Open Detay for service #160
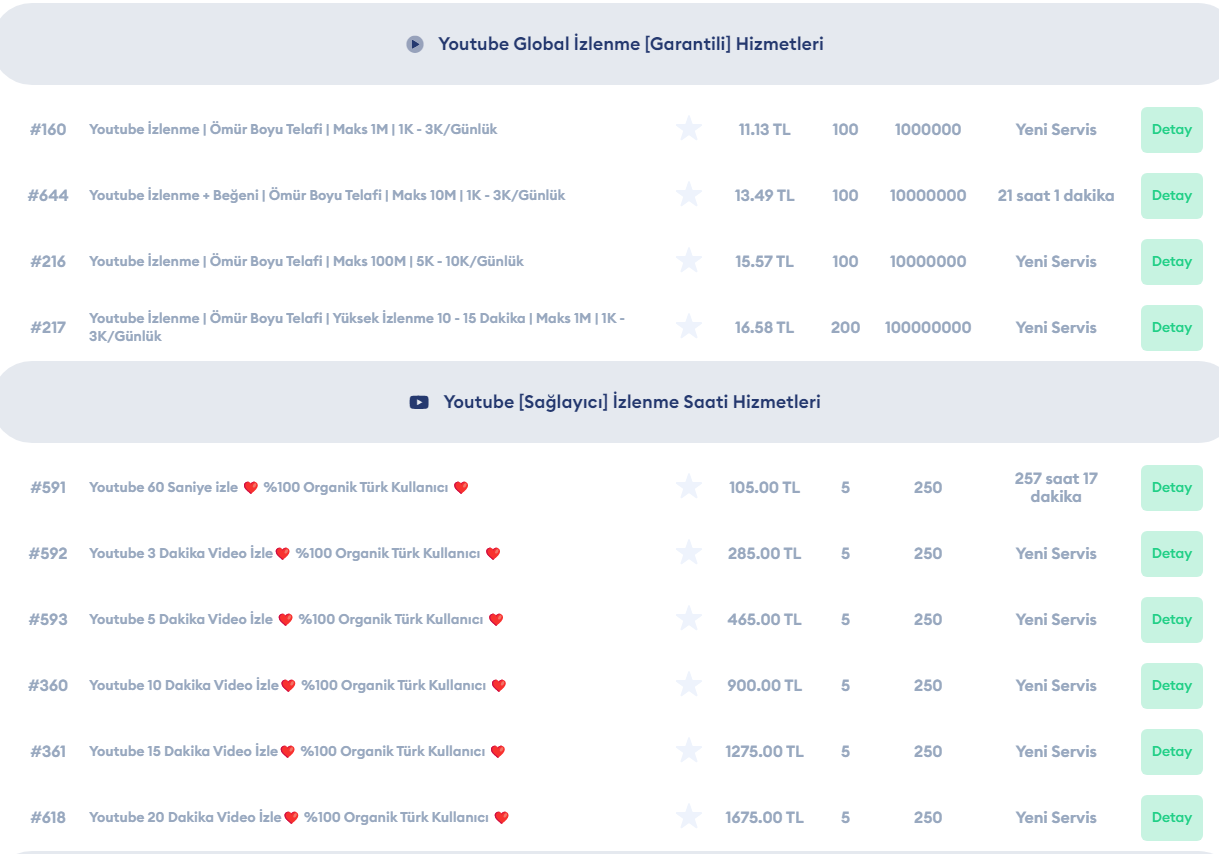1219x854 pixels. (x=1171, y=130)
